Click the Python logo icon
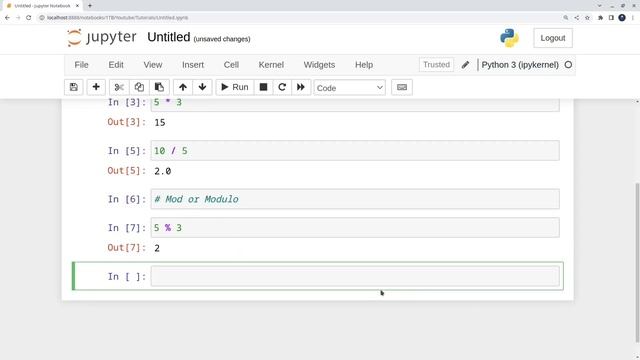This screenshot has height=360, width=640. [509, 38]
